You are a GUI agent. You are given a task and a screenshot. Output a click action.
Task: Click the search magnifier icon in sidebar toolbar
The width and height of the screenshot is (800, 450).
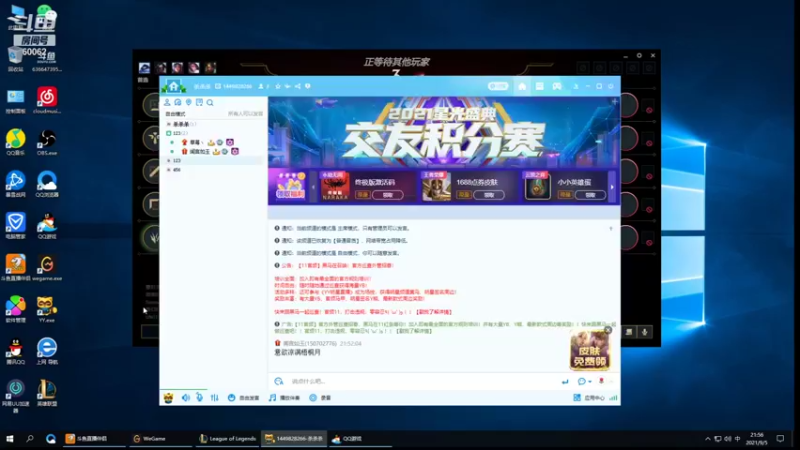210,103
